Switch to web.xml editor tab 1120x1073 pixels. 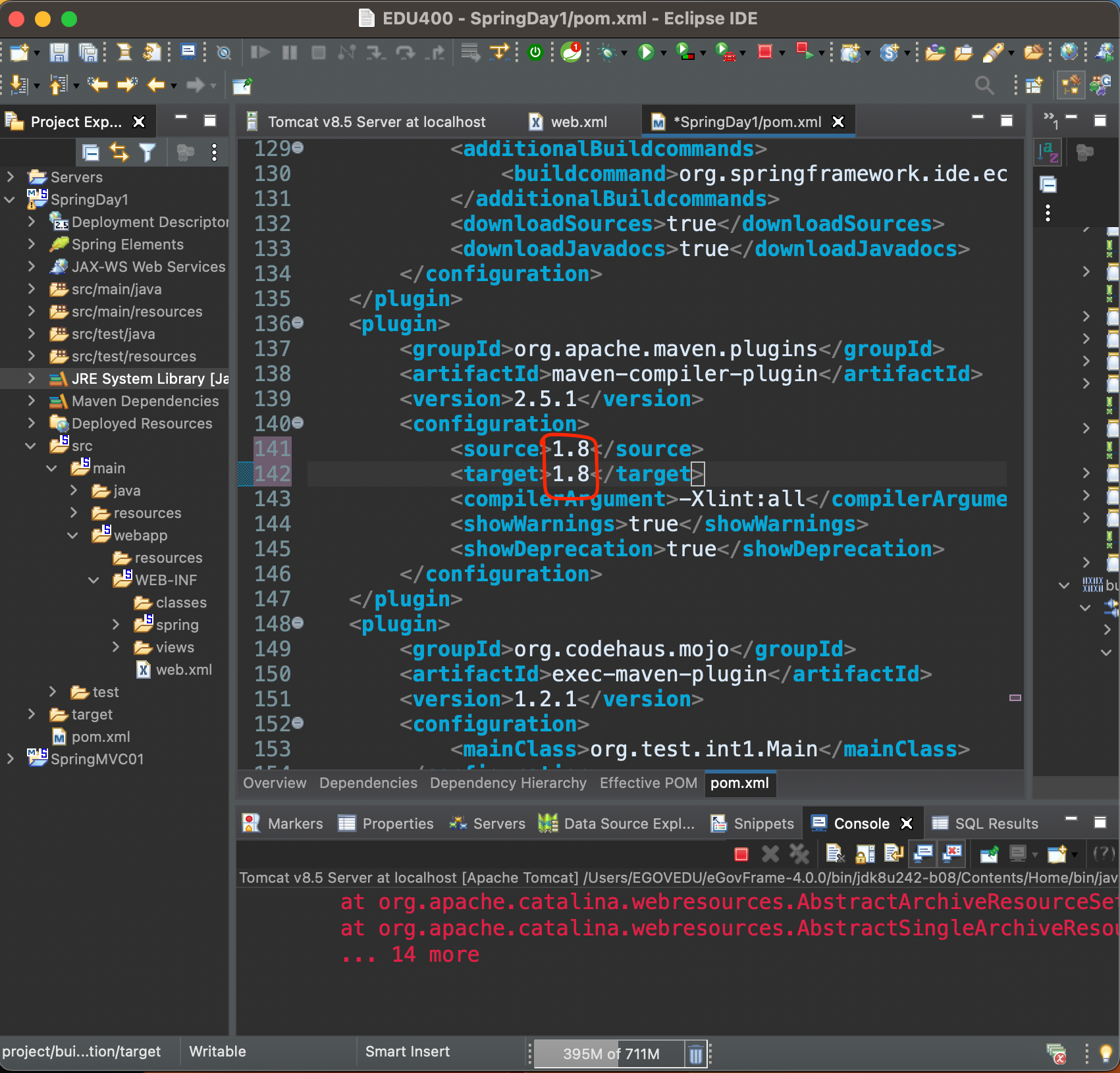pos(569,122)
